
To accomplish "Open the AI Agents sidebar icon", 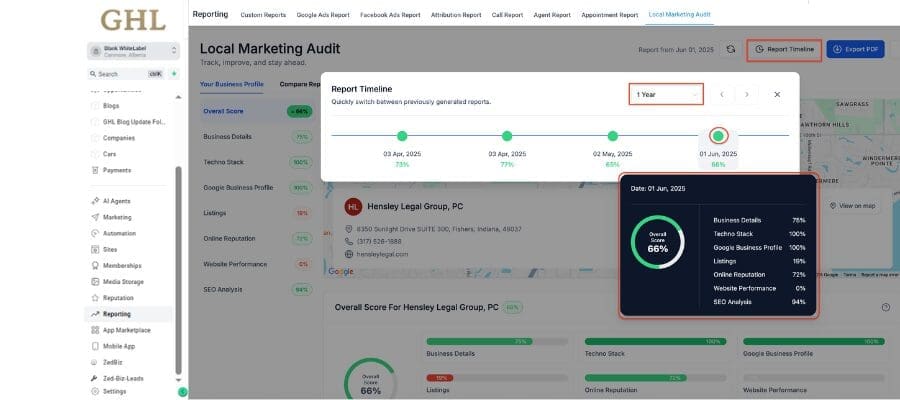I will pos(96,201).
